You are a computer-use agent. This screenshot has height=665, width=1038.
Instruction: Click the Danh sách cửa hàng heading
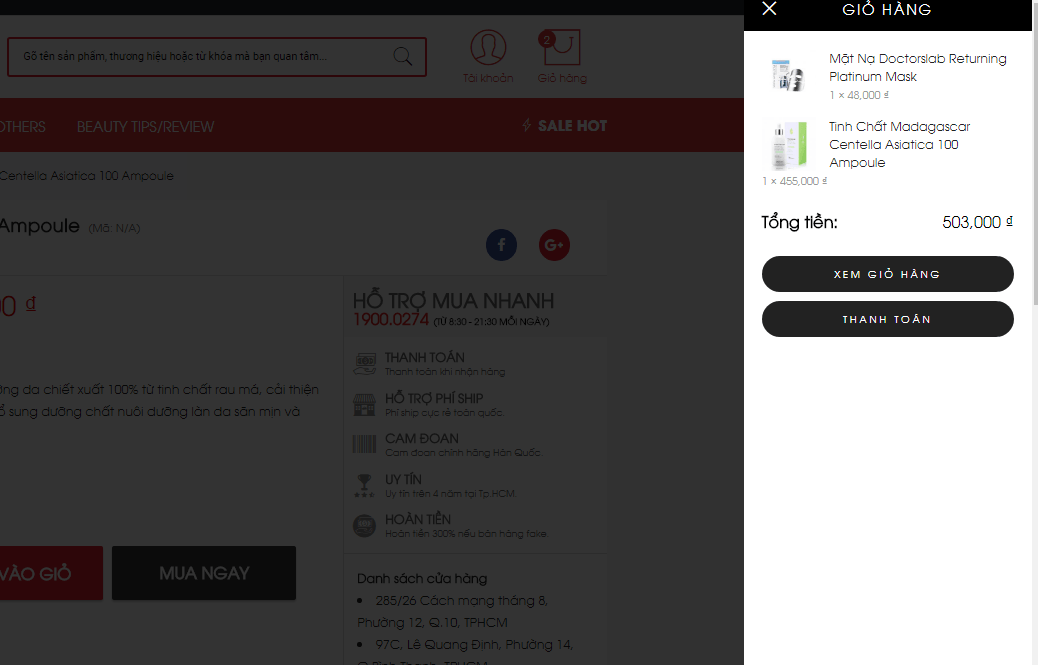(422, 578)
